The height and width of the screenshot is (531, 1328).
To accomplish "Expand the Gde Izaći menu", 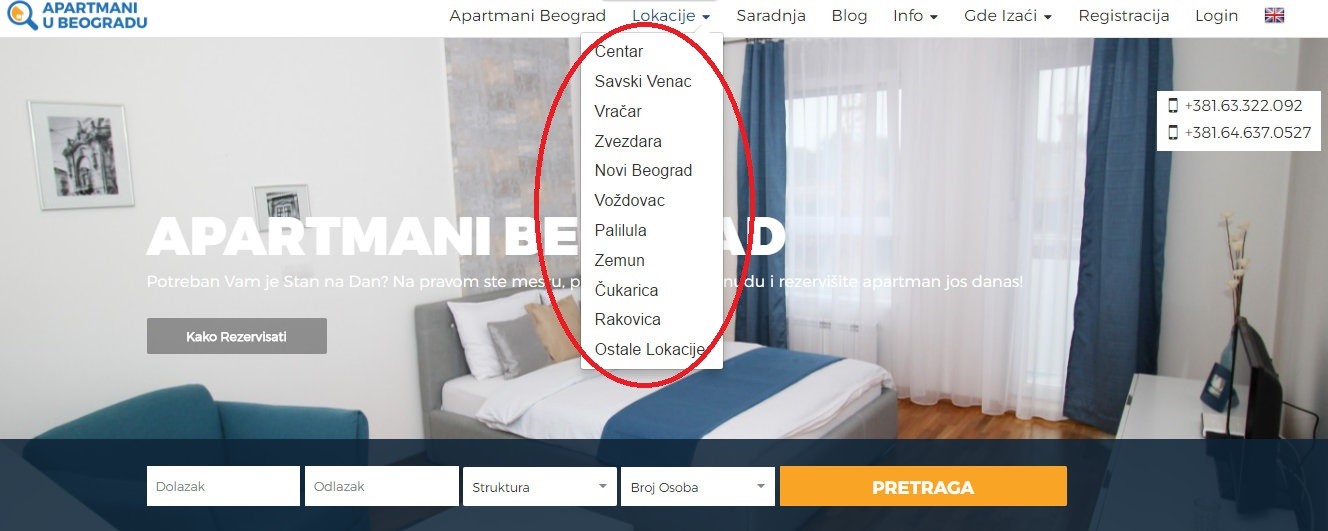I will [1008, 16].
